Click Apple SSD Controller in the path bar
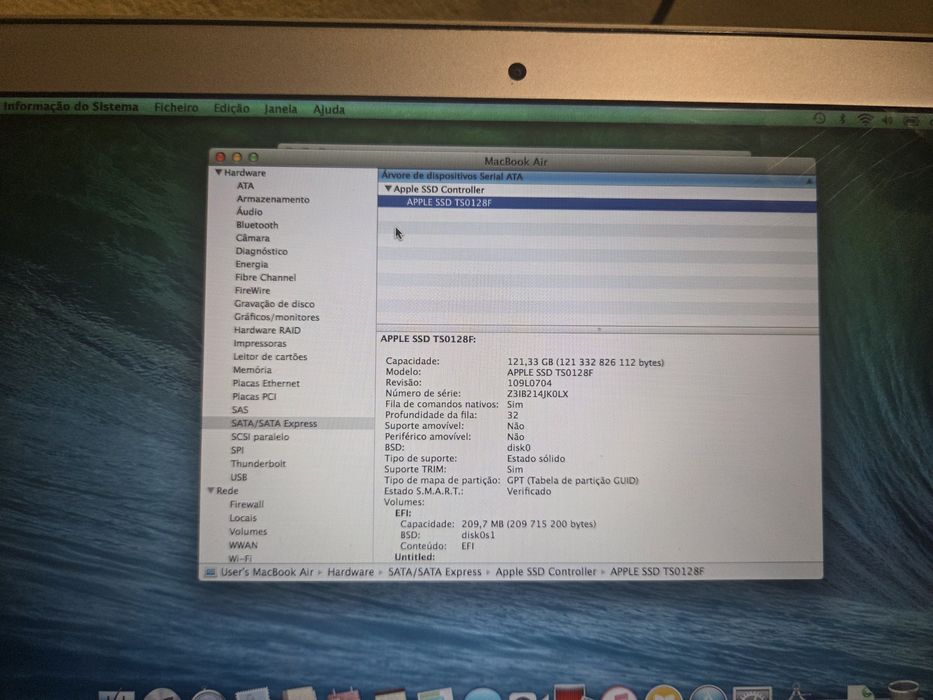Screen dimensions: 933x700 pos(546,571)
